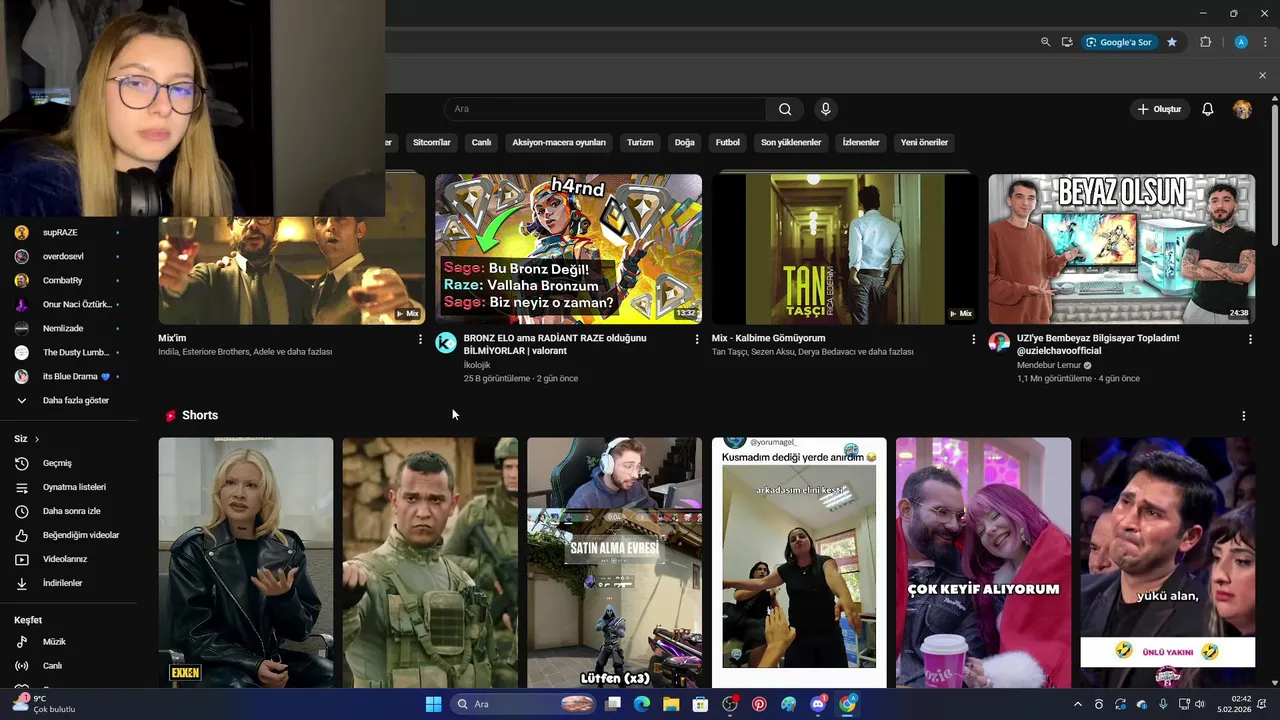This screenshot has width=1280, height=720.
Task: Open the supRAZE subscription
Action: [68, 232]
